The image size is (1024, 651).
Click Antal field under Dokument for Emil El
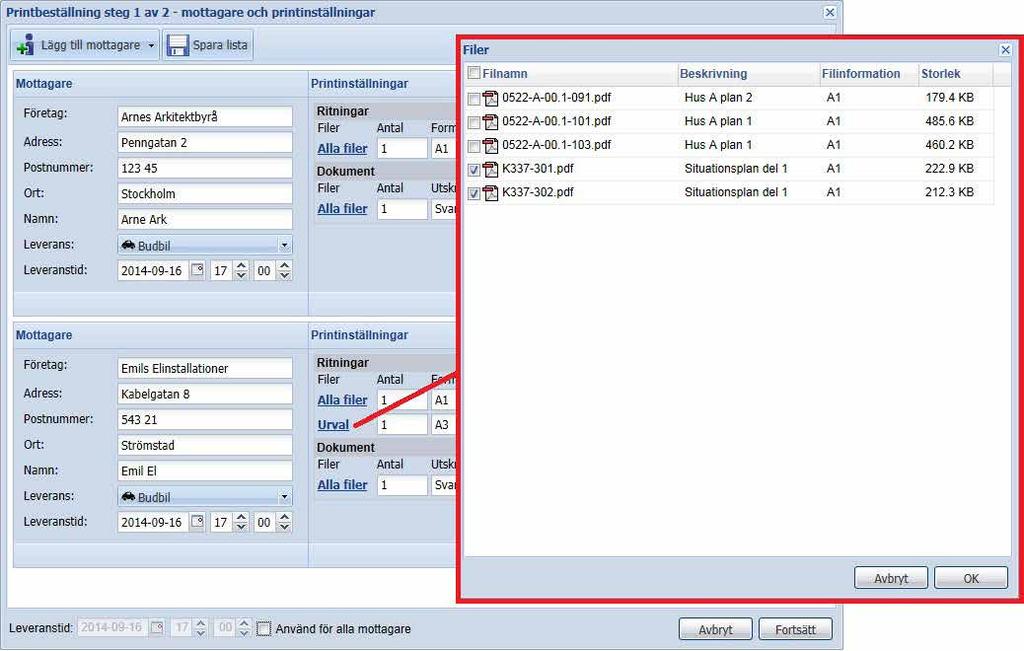(x=402, y=485)
